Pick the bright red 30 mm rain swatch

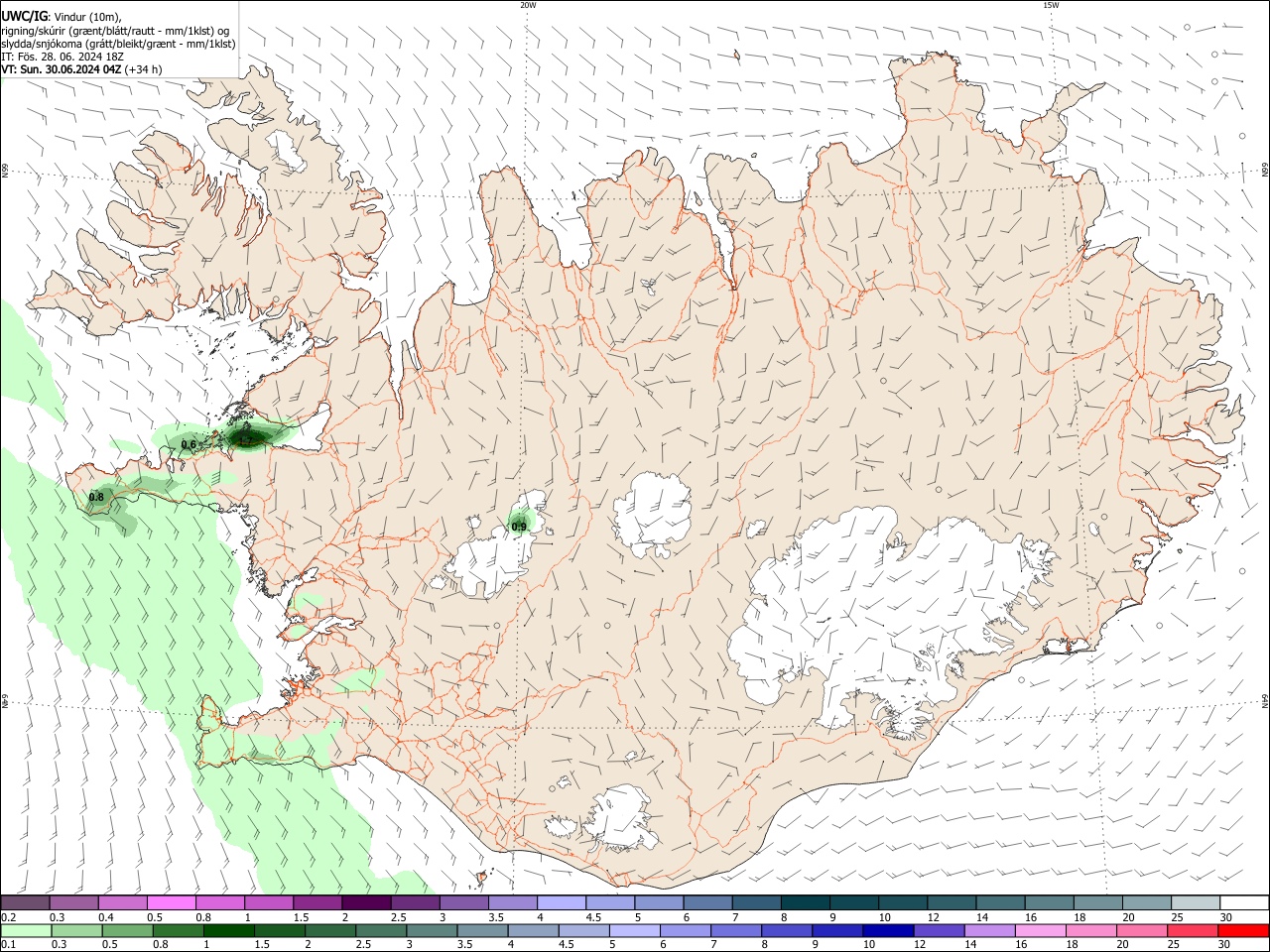point(1243,931)
